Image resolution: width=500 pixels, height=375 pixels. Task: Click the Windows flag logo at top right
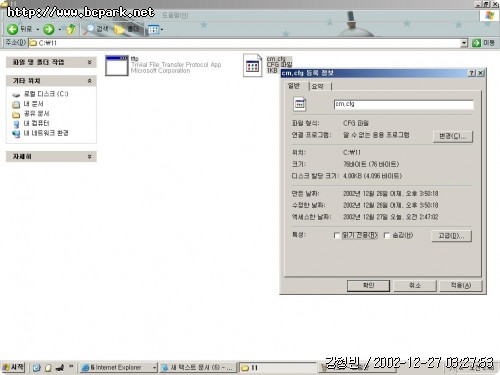point(489,15)
